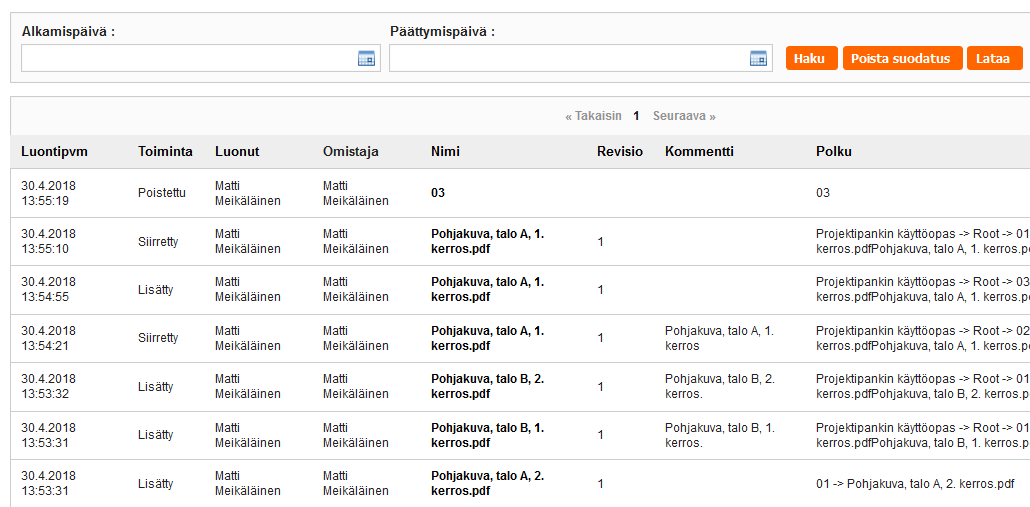Click the Kommentti column header

(x=699, y=152)
